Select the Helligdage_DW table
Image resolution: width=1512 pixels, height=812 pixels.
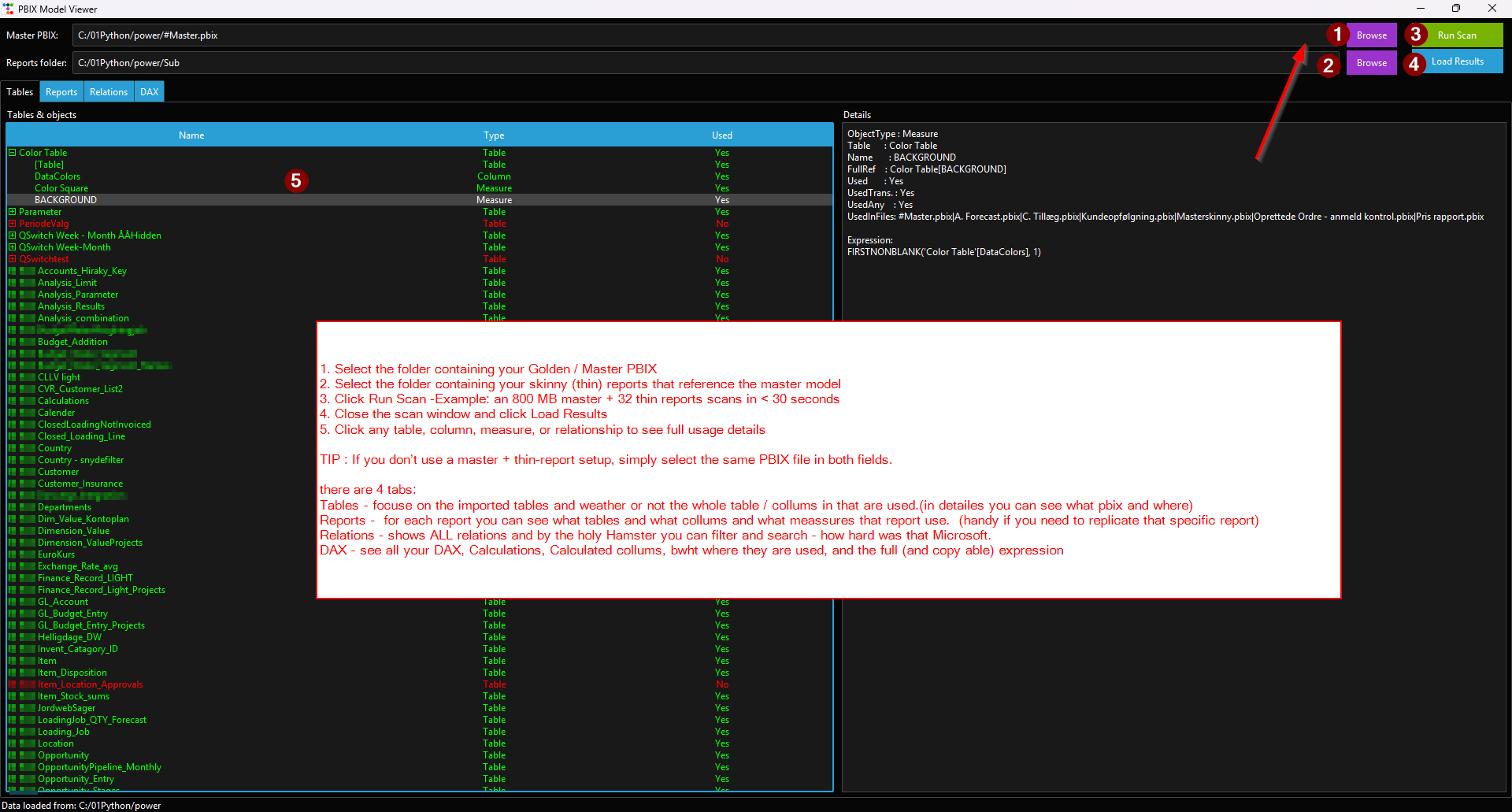point(420,637)
